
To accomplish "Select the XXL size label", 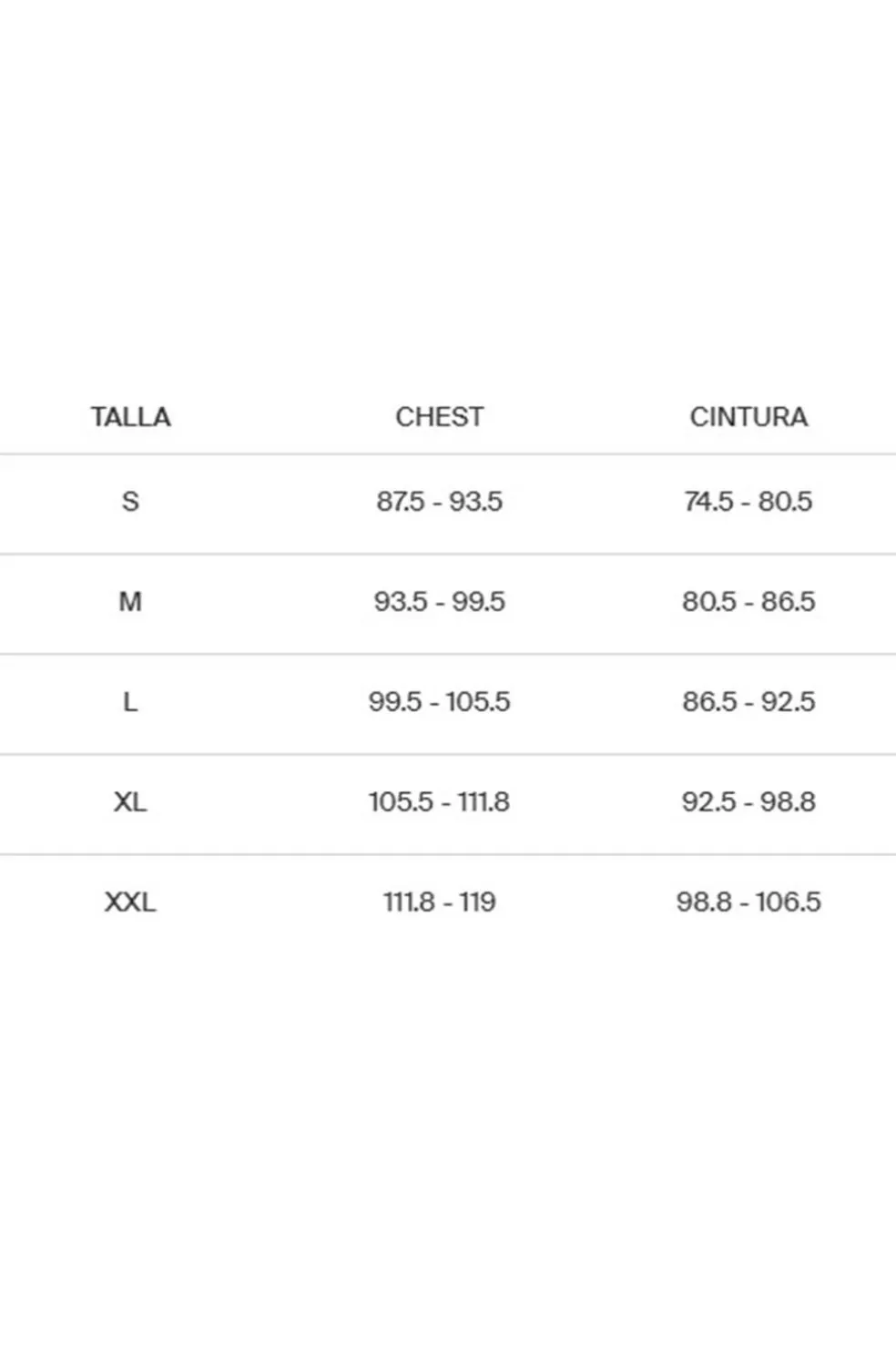I will 130,902.
